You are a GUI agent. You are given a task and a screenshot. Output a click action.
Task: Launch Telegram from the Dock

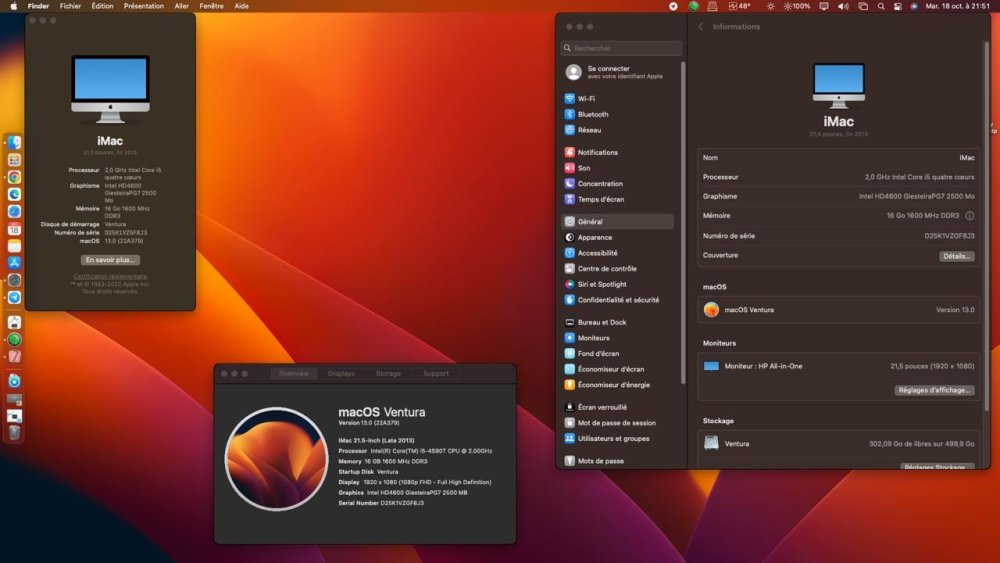tap(14, 297)
